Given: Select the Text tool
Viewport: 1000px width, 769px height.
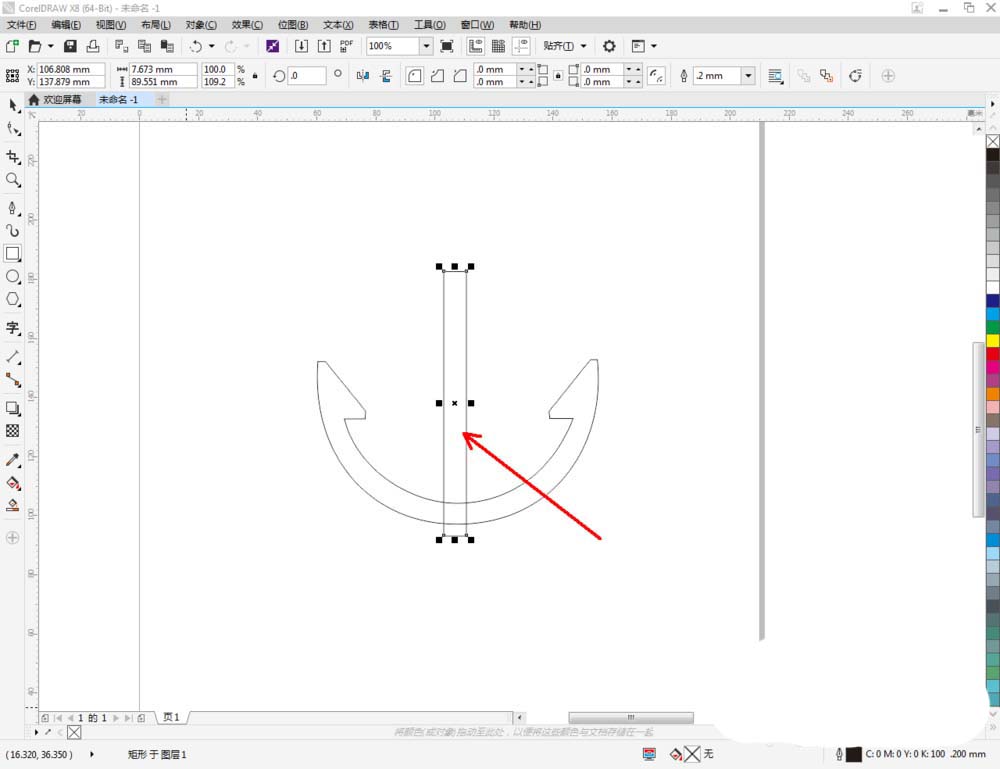Looking at the screenshot, I should click(x=13, y=328).
